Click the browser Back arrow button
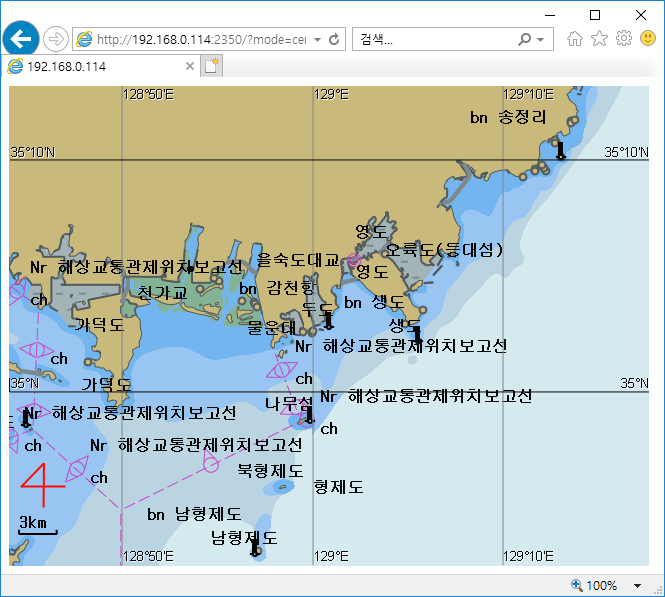This screenshot has height=597, width=665. coord(20,39)
